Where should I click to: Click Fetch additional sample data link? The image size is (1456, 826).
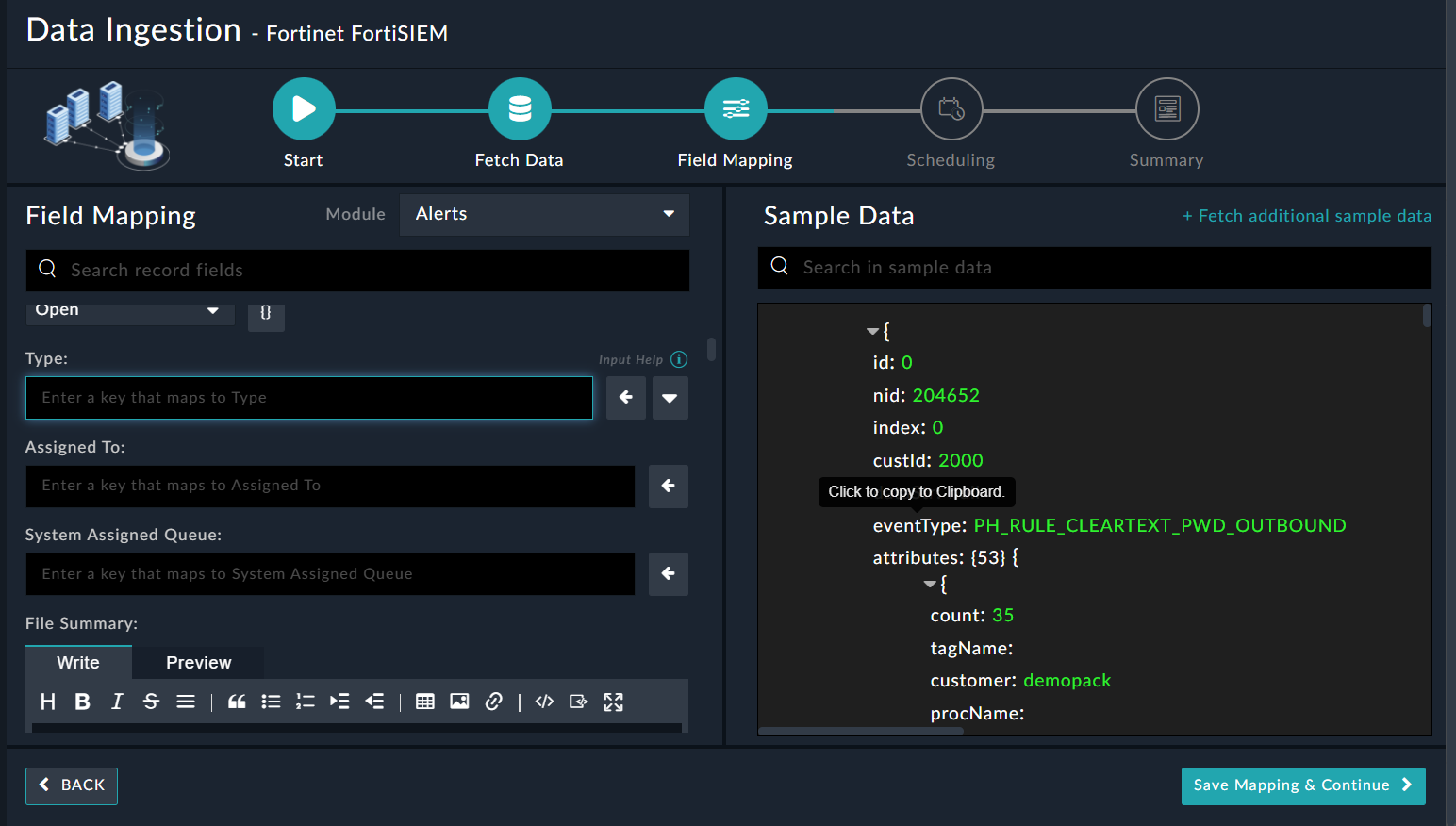pyautogui.click(x=1307, y=216)
